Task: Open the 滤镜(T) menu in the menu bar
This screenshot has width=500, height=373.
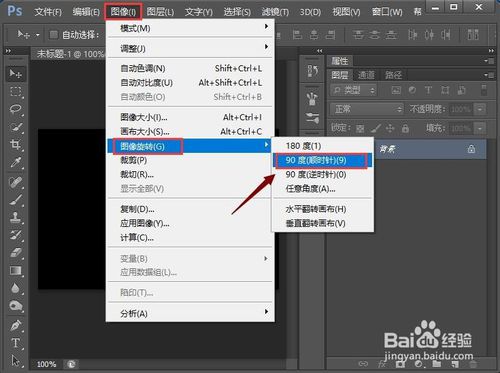Action: pyautogui.click(x=275, y=12)
